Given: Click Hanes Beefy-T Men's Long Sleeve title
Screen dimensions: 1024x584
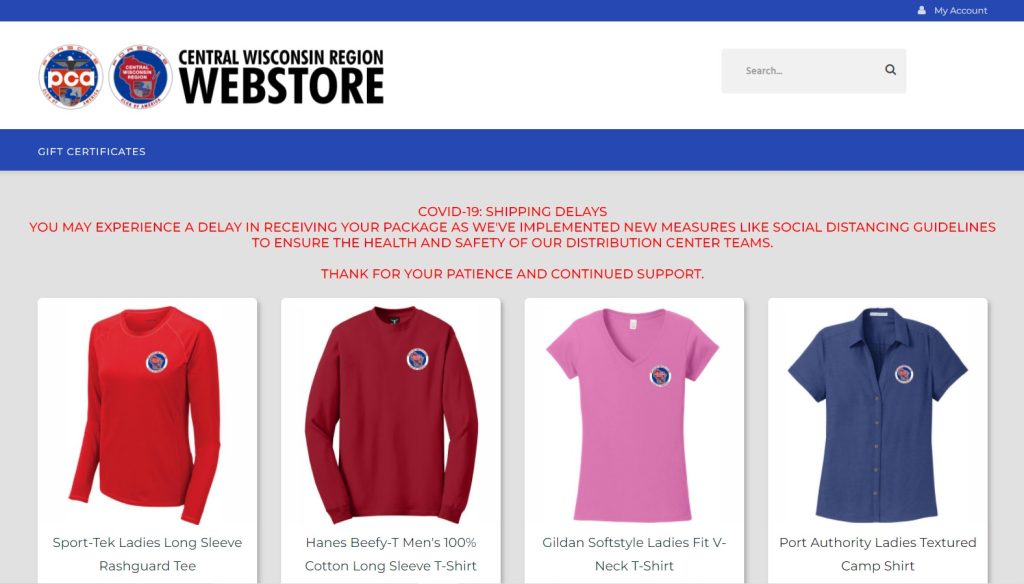Looking at the screenshot, I should 391,554.
